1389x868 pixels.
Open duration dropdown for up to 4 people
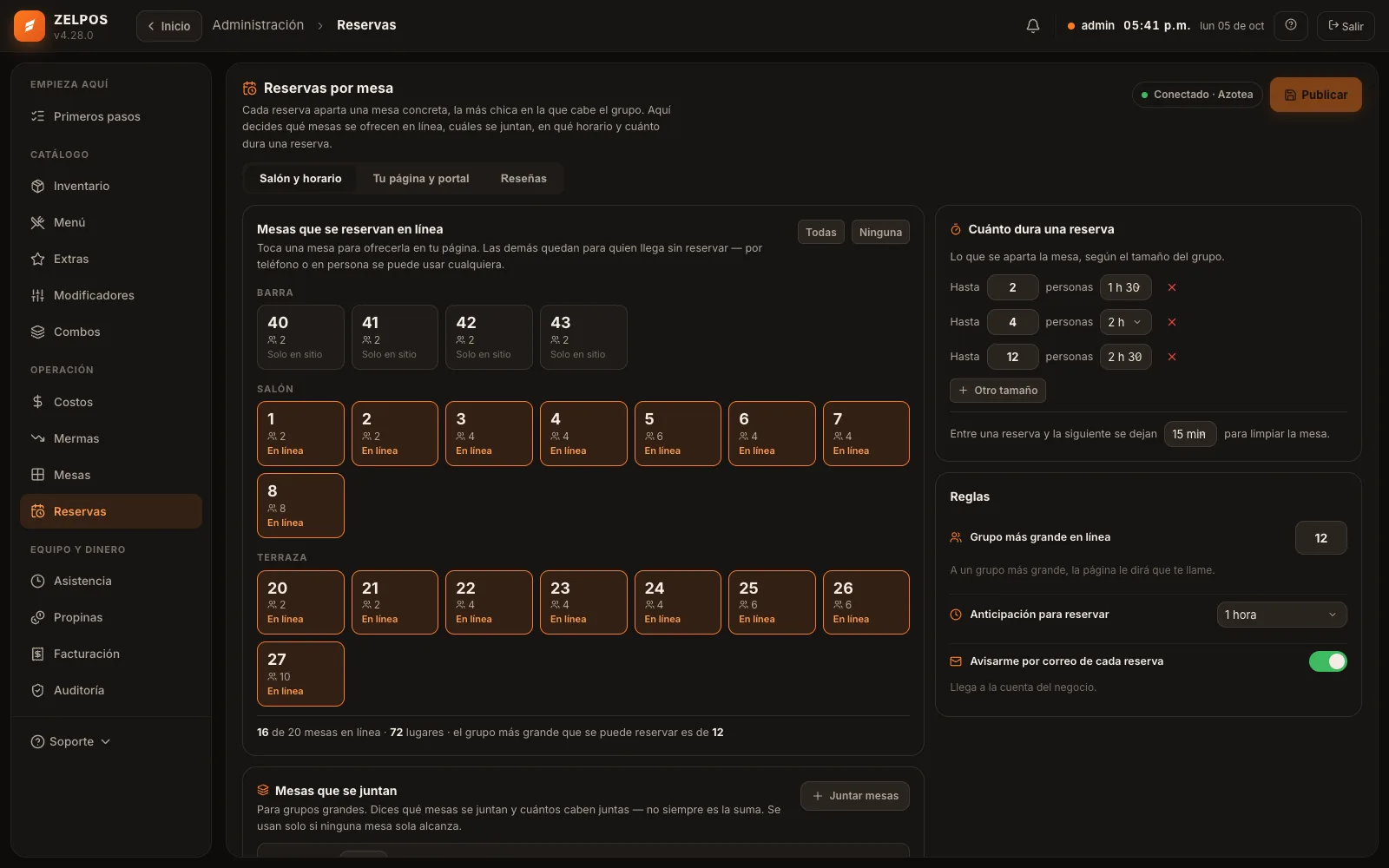click(x=1125, y=322)
